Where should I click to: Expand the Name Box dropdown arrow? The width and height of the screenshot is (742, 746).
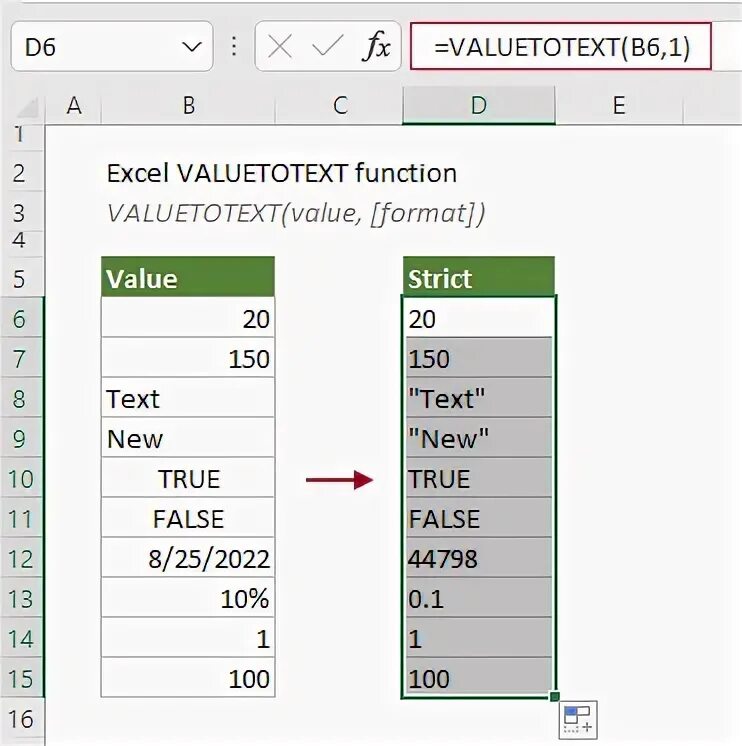pos(192,47)
